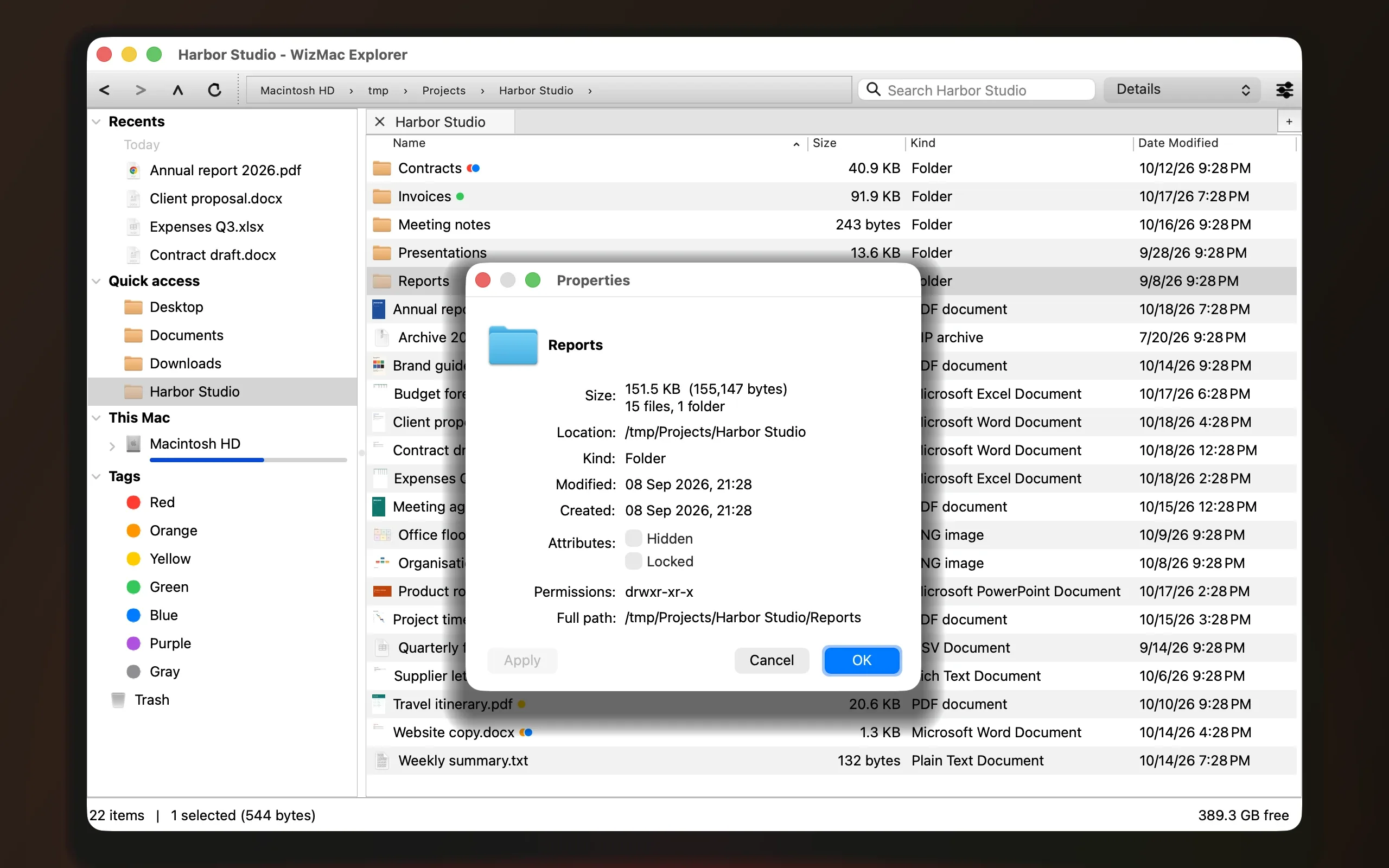Select the Invoices folder icon
This screenshot has width=1389, height=868.
click(381, 196)
